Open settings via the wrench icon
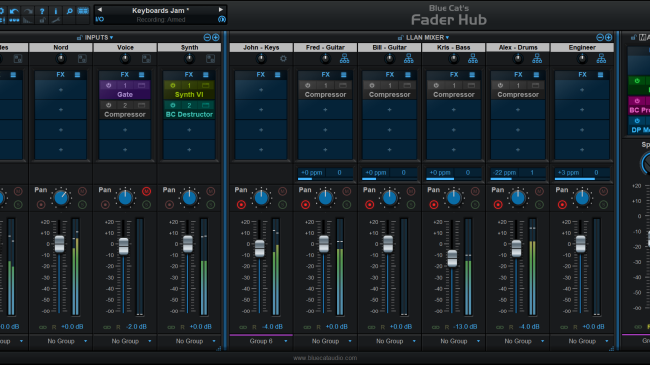 point(56,20)
